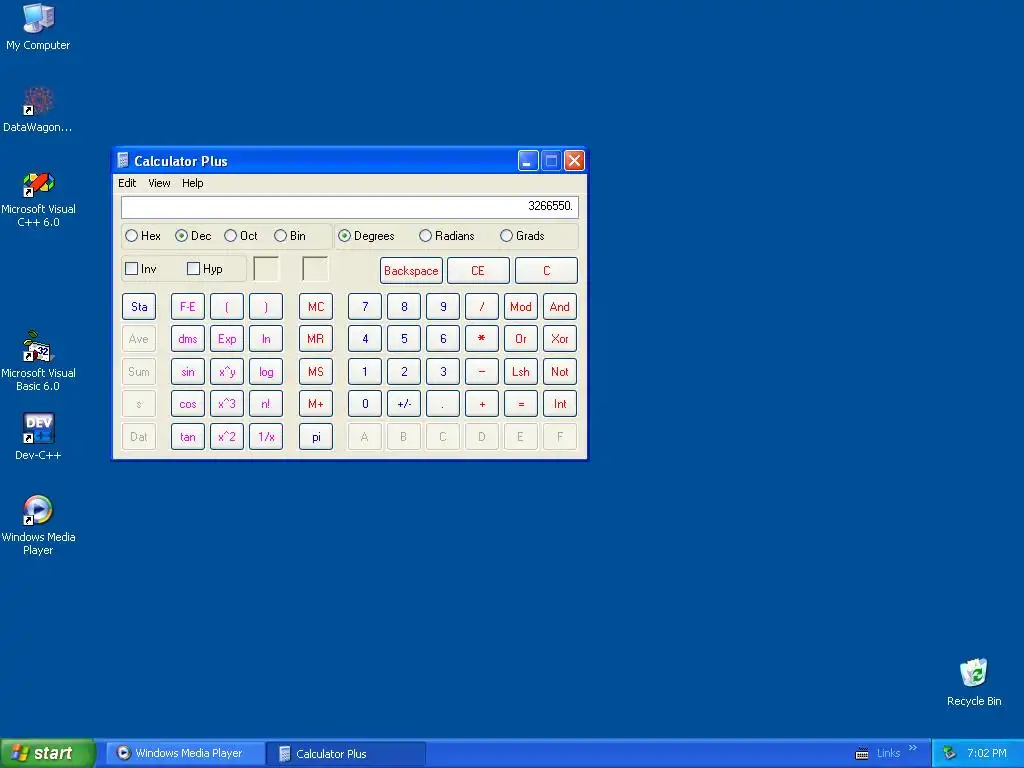The height and width of the screenshot is (768, 1024).
Task: Switch to Windows Media Player taskbar button
Action: point(185,753)
